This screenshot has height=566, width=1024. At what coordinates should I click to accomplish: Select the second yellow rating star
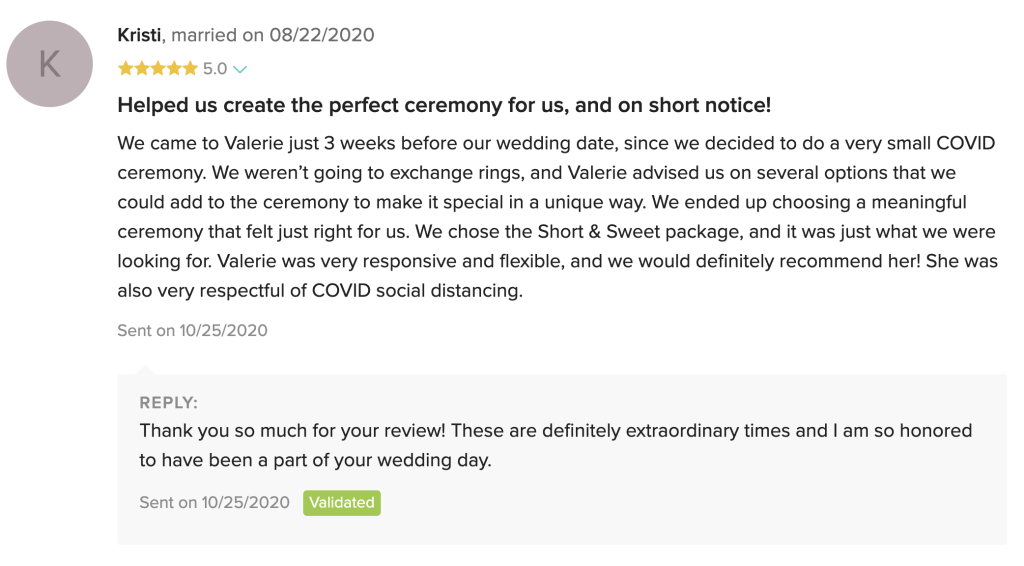click(141, 69)
